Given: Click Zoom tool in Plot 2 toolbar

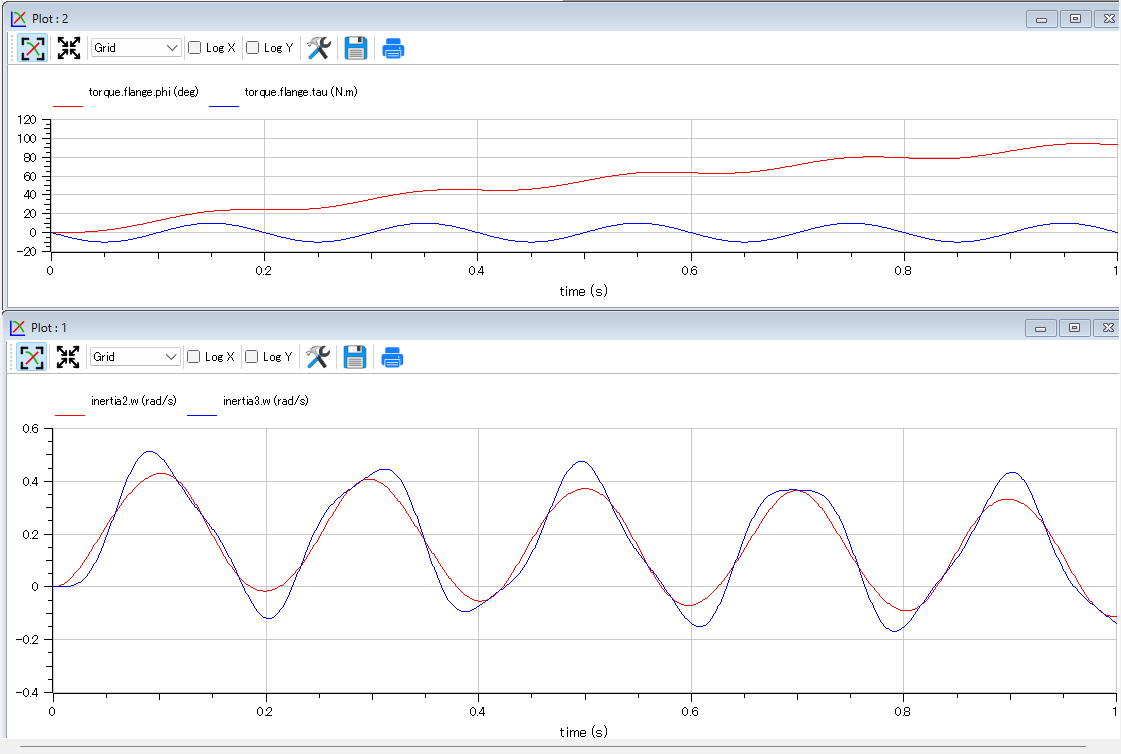Looking at the screenshot, I should tap(33, 49).
